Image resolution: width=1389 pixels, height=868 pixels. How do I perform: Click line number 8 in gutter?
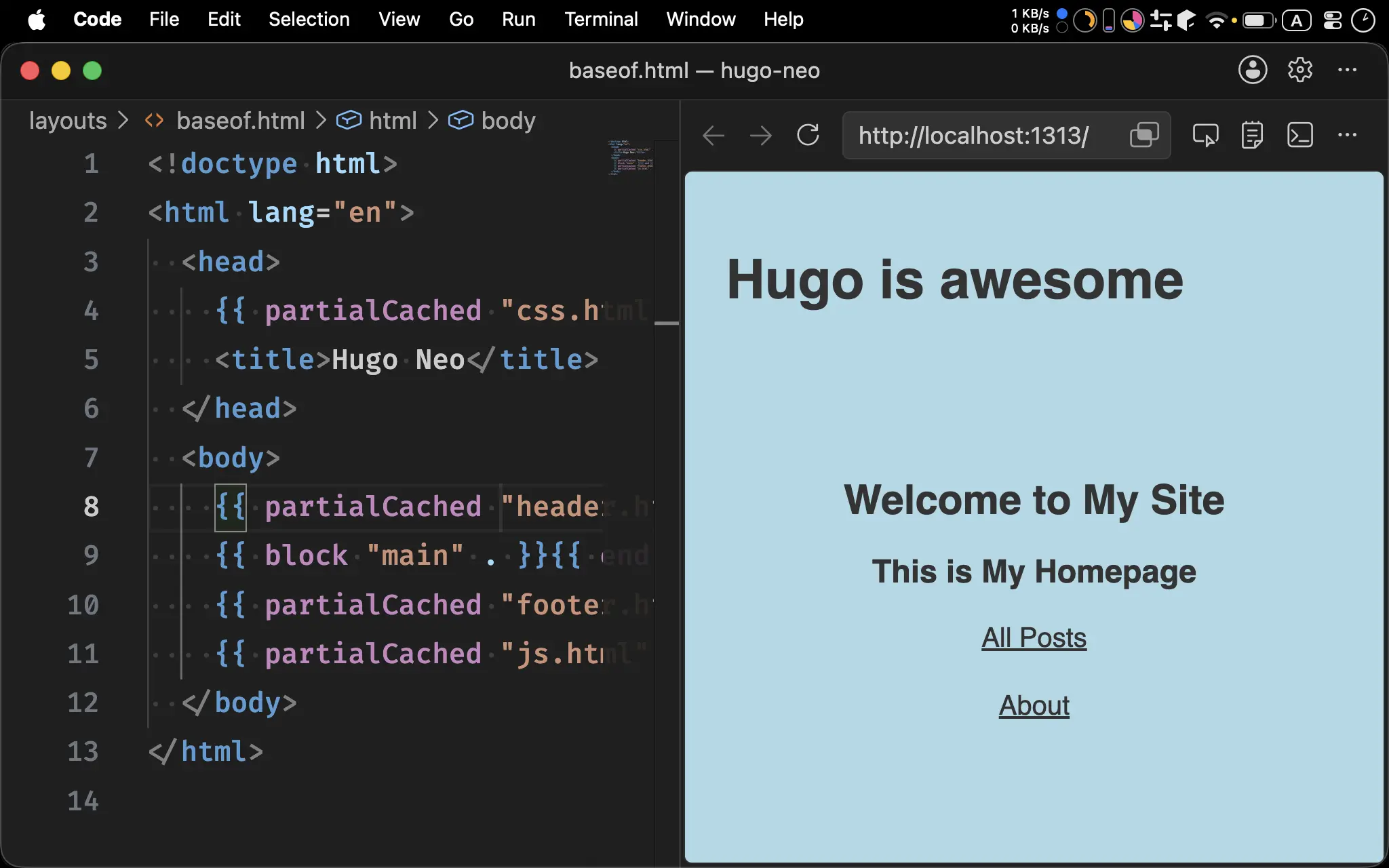click(x=91, y=507)
